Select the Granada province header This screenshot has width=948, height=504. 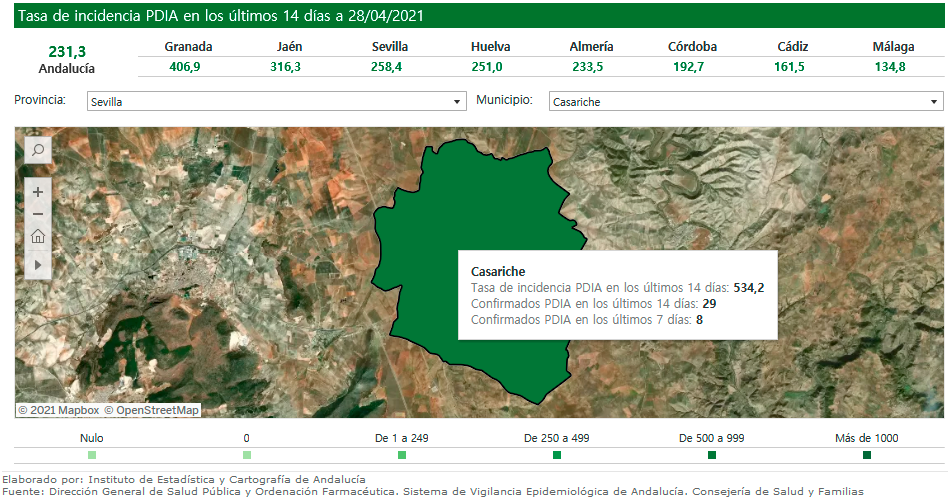click(188, 47)
